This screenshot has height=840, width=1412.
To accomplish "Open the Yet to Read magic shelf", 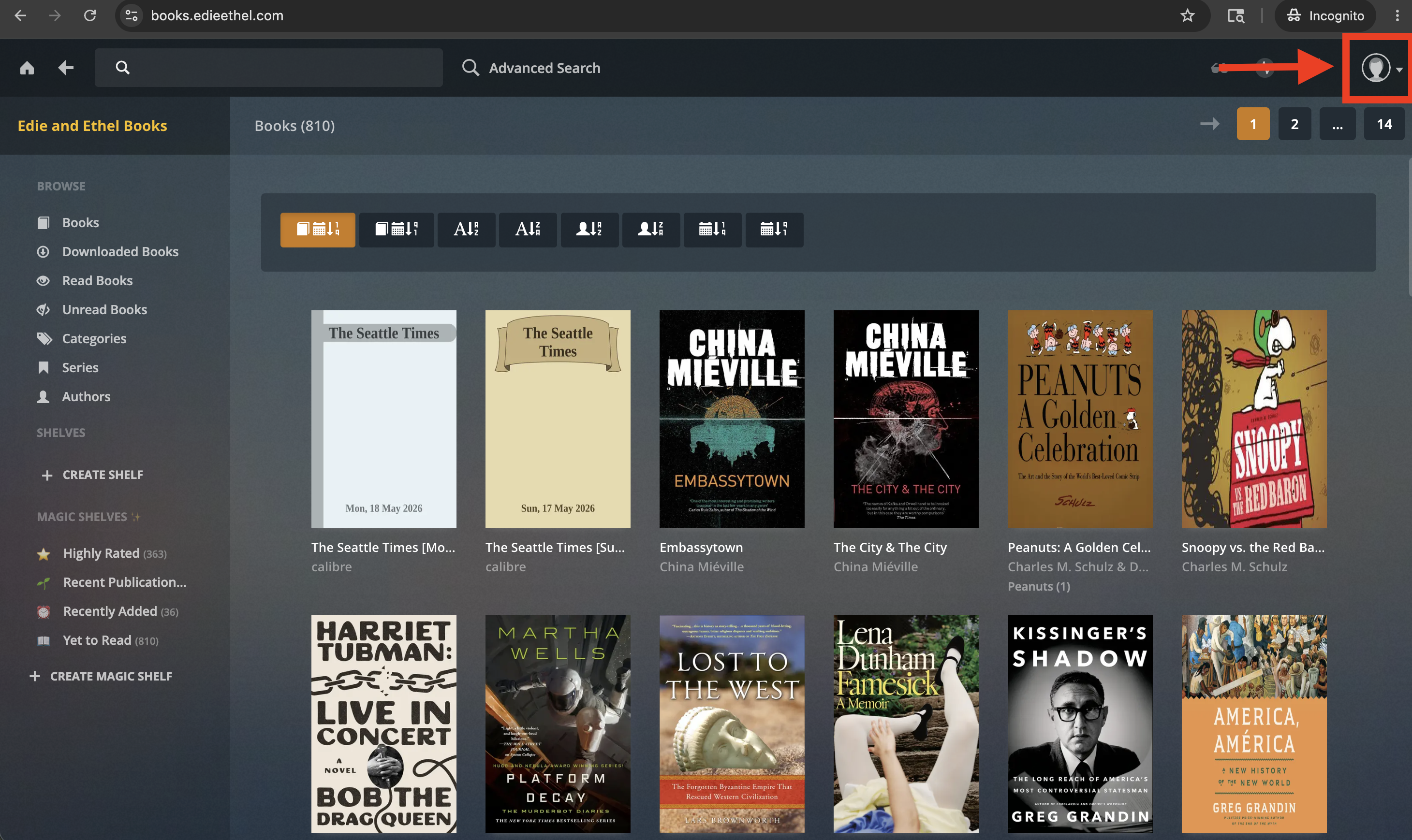I will click(97, 640).
